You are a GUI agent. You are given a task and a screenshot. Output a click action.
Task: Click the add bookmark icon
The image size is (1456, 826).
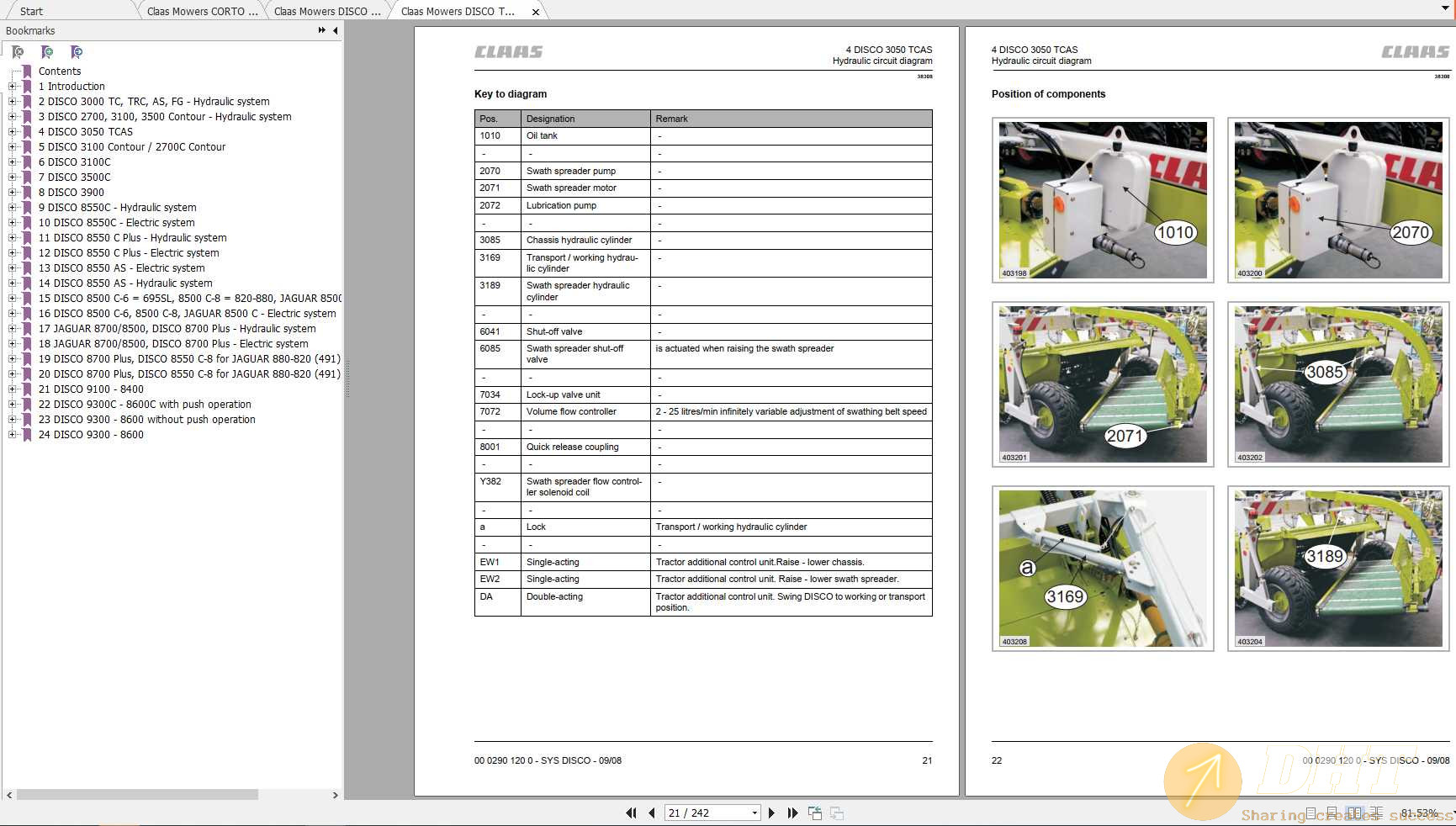click(47, 52)
